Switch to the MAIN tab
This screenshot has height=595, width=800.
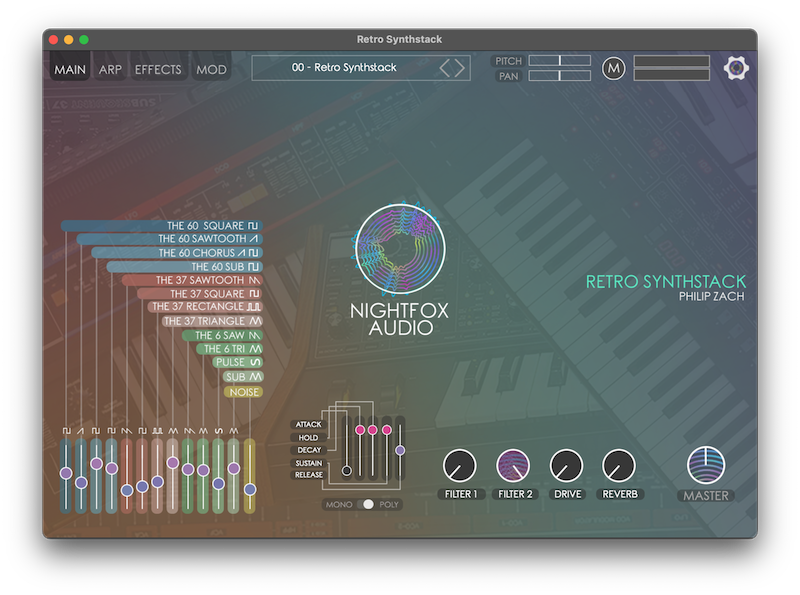pyautogui.click(x=70, y=69)
